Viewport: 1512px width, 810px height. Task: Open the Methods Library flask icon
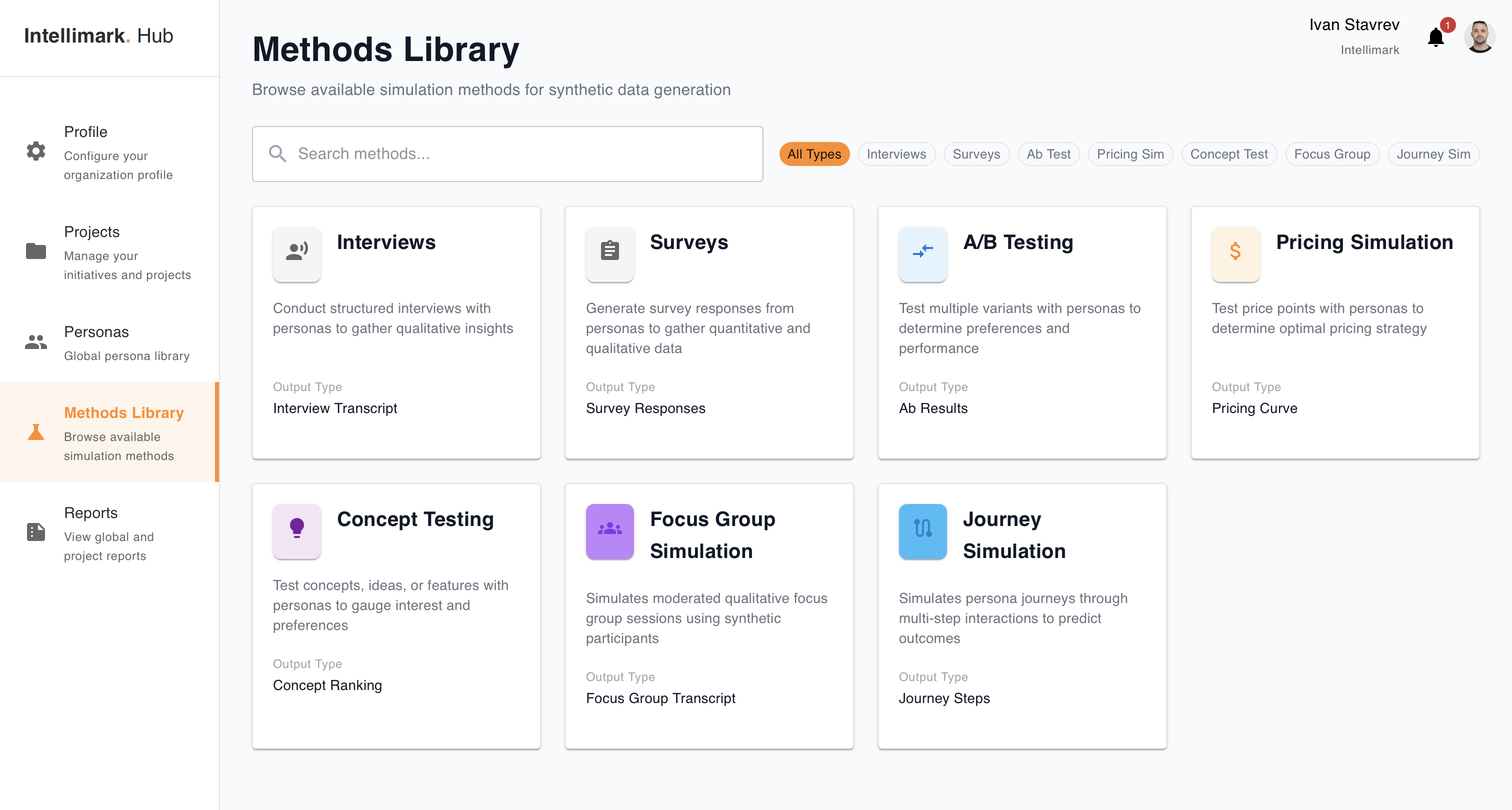(x=36, y=432)
